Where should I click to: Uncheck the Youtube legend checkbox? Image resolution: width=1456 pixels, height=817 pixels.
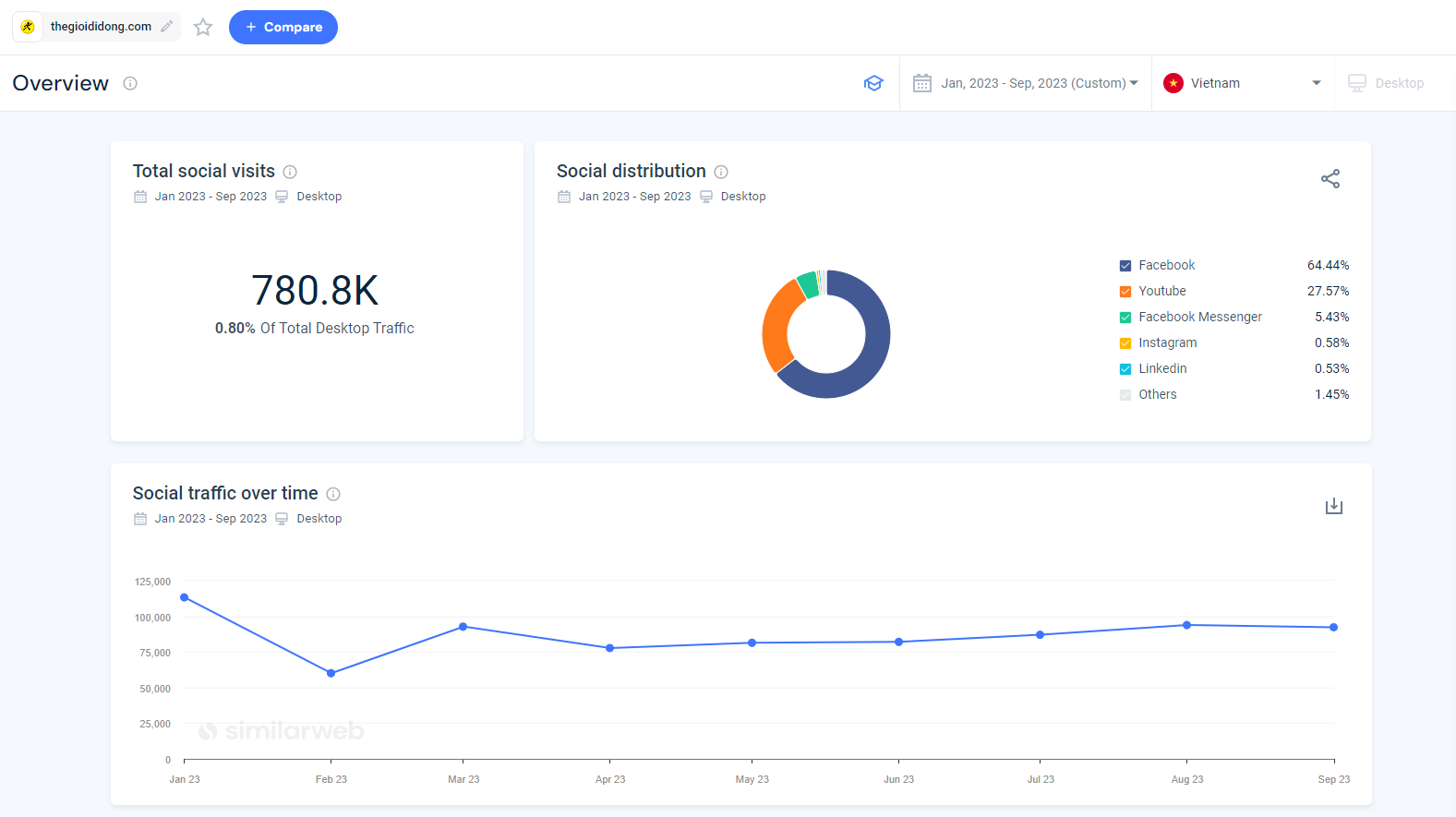[1125, 292]
